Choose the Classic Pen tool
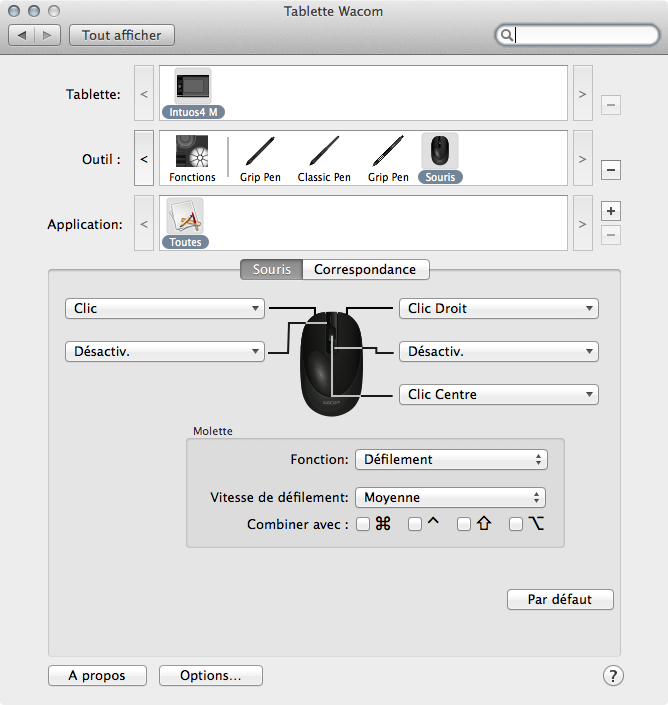 tap(323, 152)
